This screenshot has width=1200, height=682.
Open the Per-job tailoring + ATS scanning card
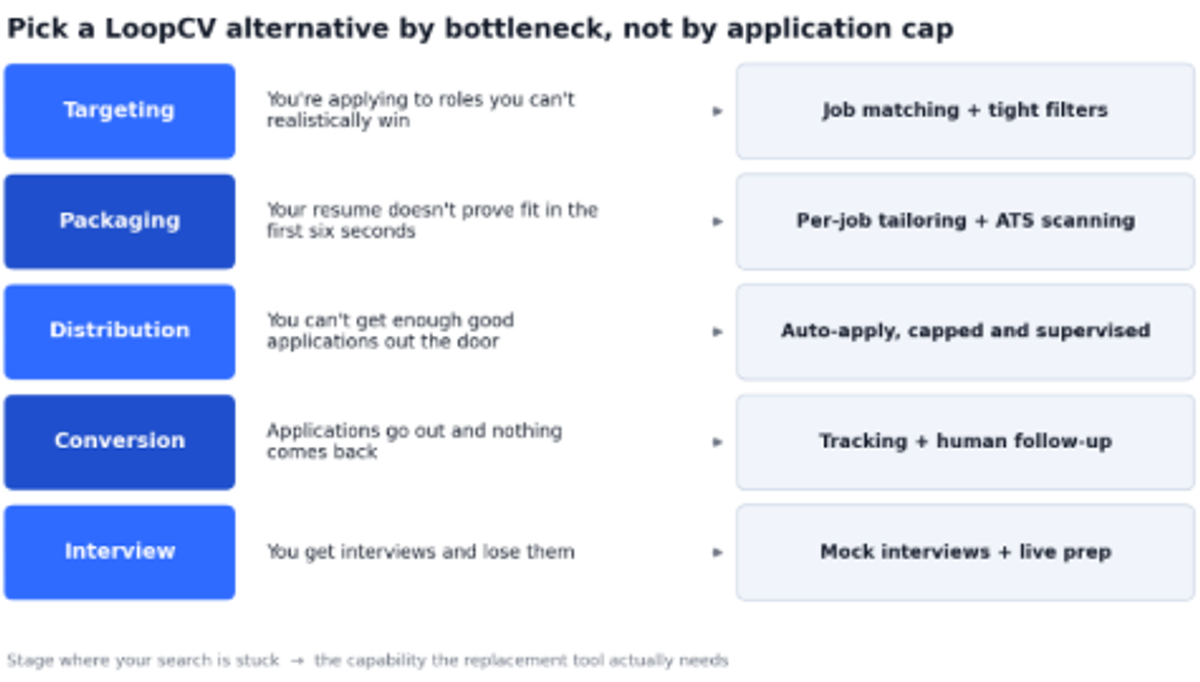pos(965,221)
